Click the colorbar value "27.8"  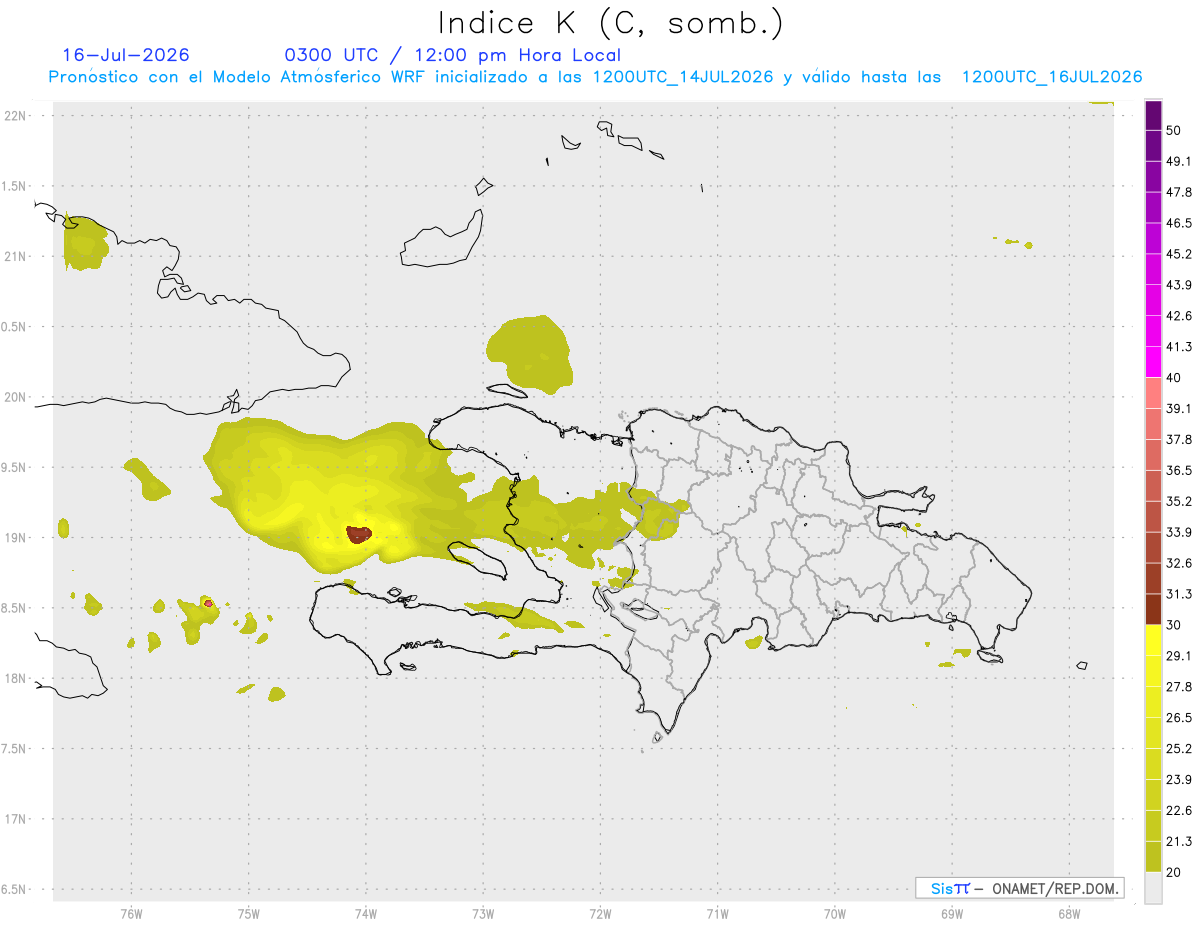click(1179, 687)
